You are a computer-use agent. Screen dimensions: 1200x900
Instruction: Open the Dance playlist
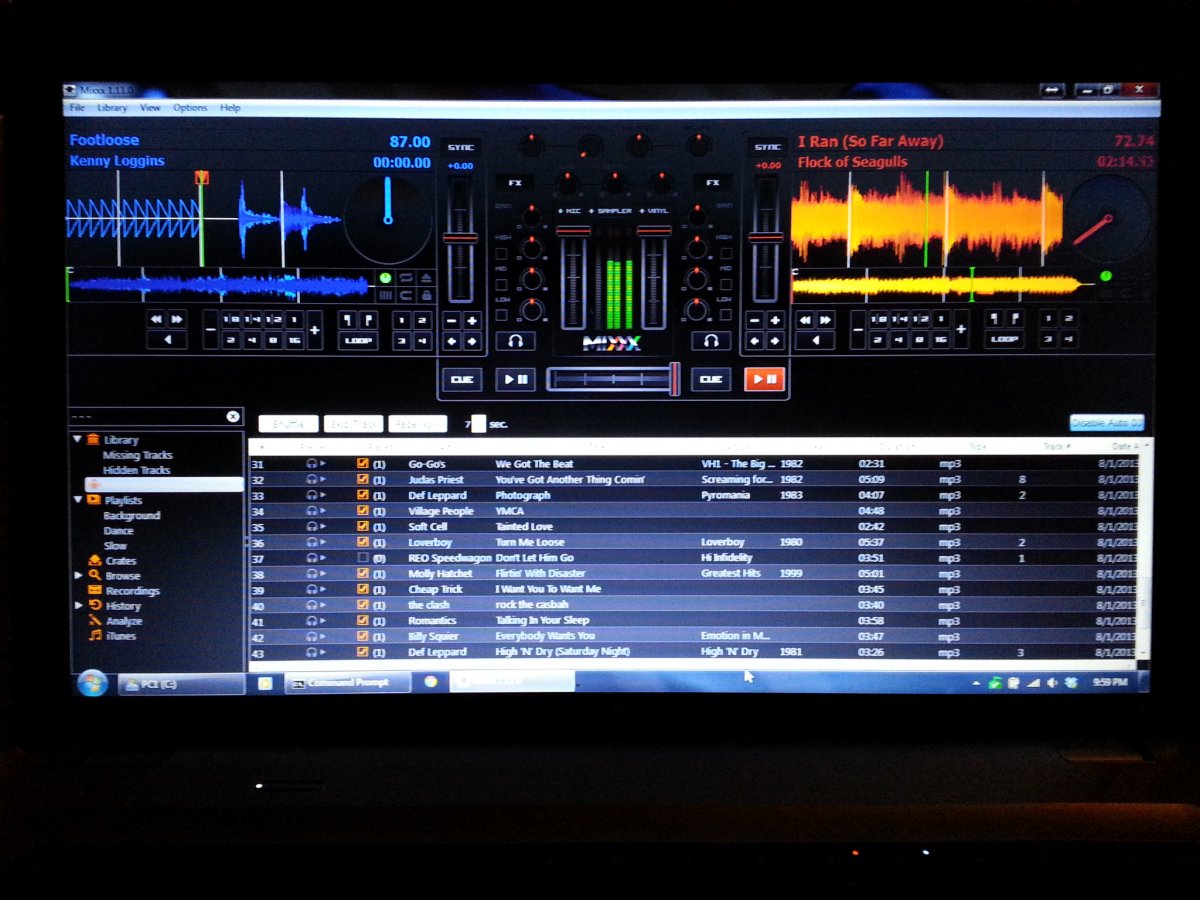coord(118,530)
